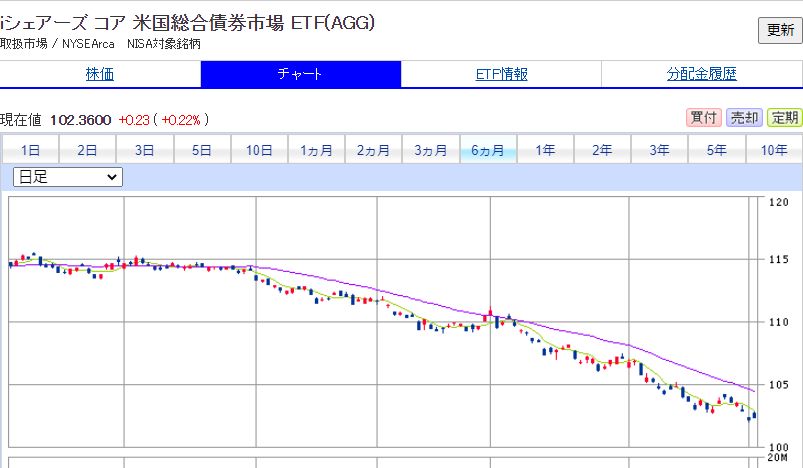Select the 2年 chart period

click(x=603, y=150)
